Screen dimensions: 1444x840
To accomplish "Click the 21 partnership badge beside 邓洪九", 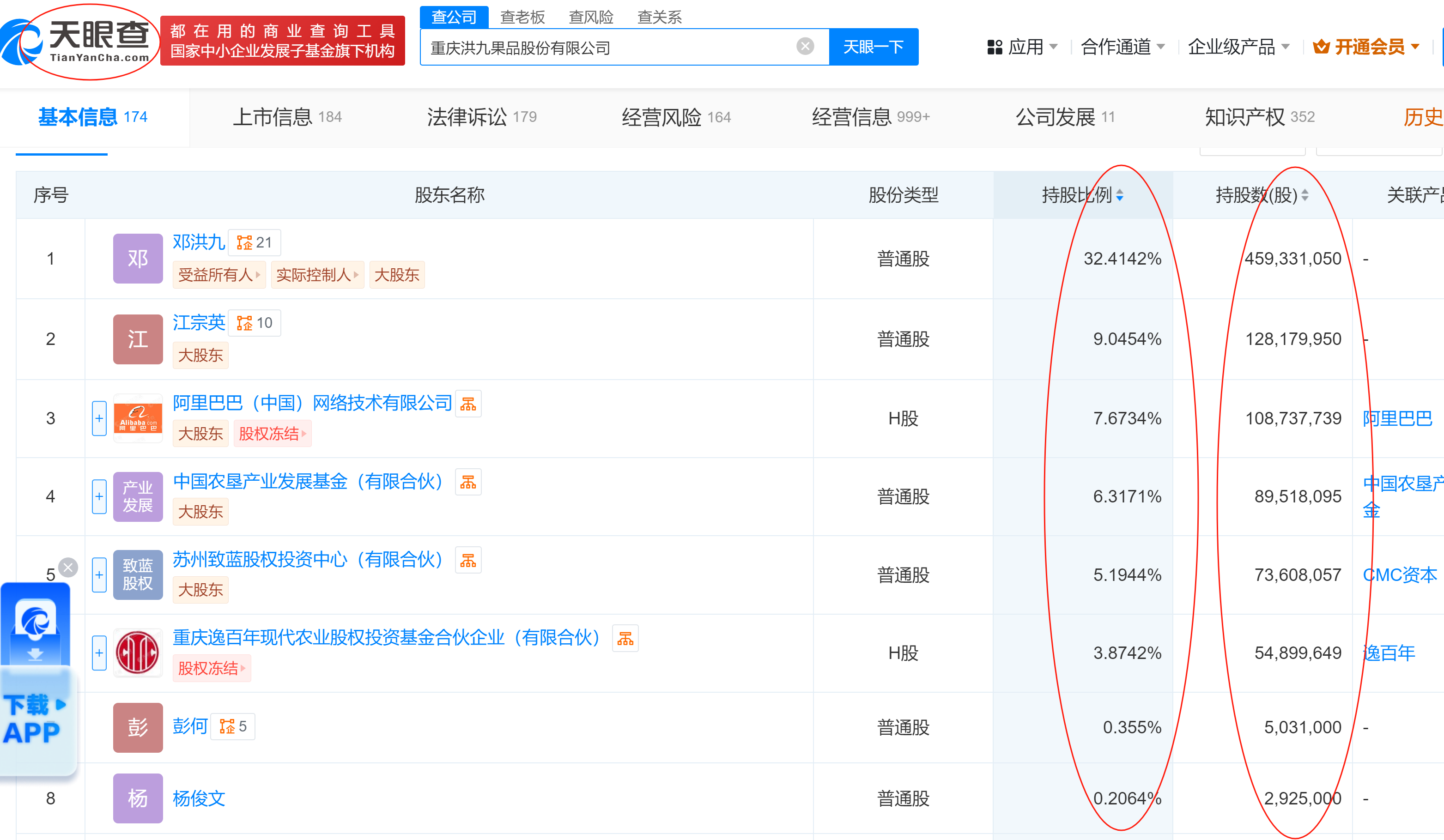I will point(254,242).
